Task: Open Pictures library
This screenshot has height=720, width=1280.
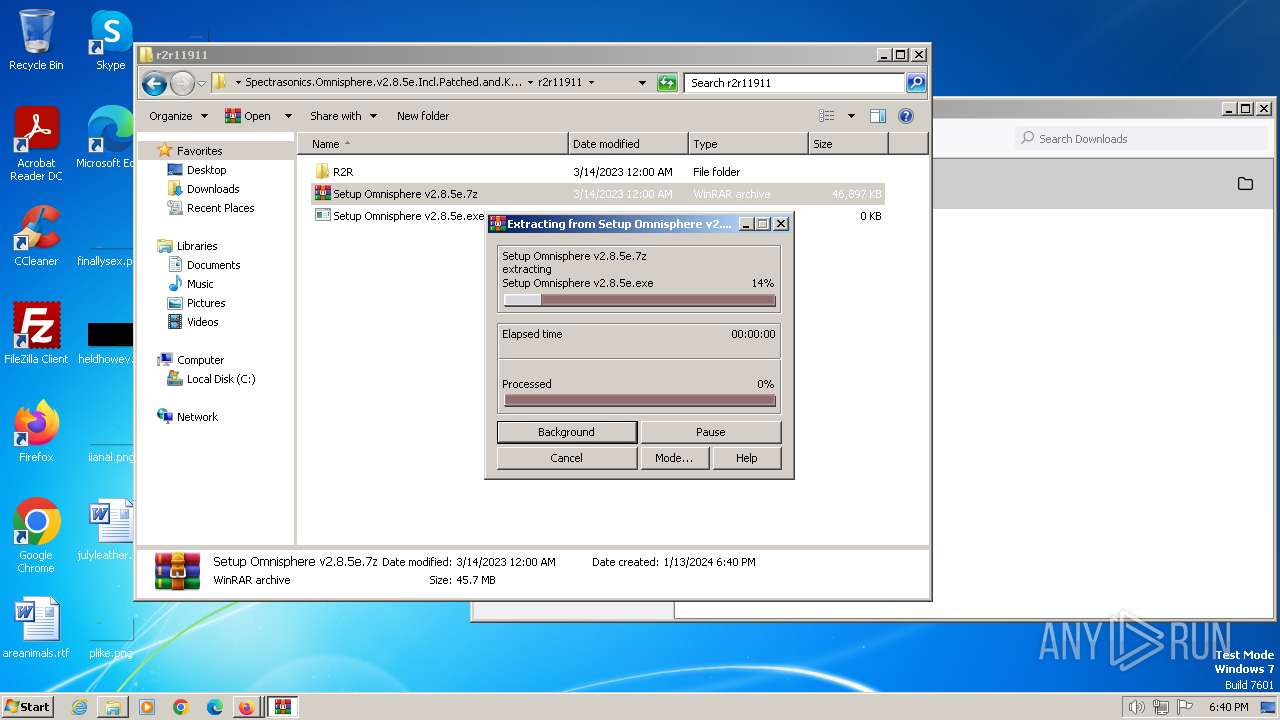Action: click(206, 303)
